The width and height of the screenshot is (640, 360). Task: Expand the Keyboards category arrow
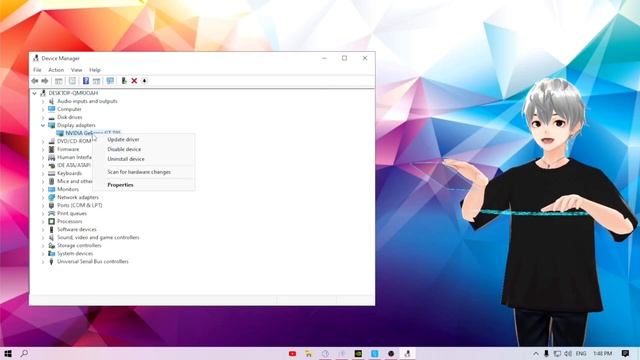pos(43,173)
